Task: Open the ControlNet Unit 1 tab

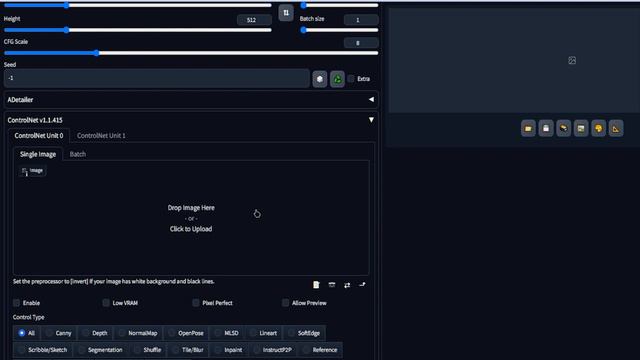Action: tap(101, 136)
